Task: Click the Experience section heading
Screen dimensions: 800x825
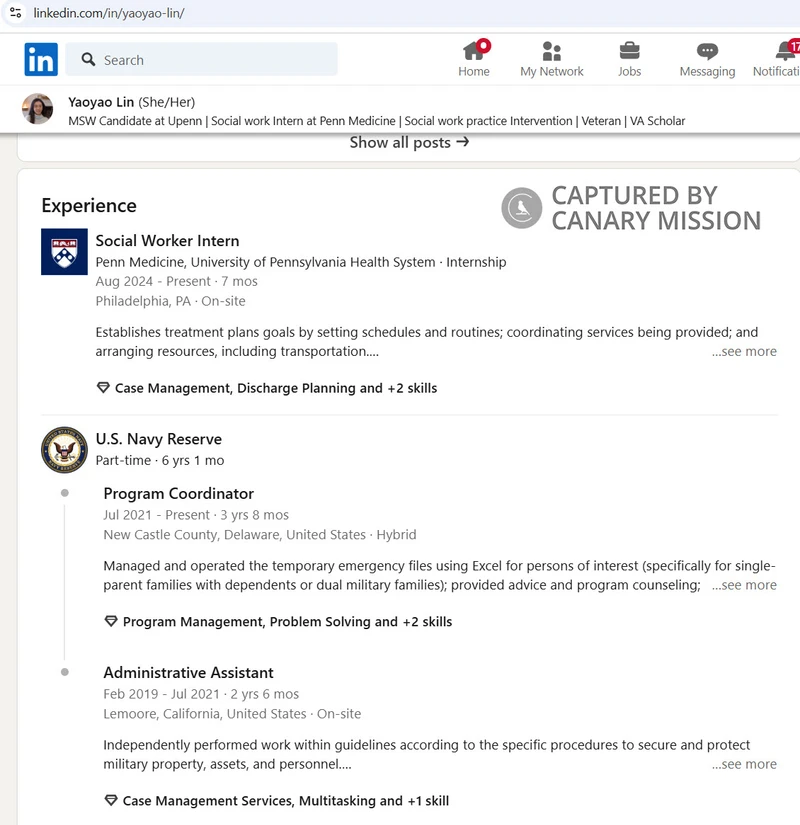Action: [89, 205]
